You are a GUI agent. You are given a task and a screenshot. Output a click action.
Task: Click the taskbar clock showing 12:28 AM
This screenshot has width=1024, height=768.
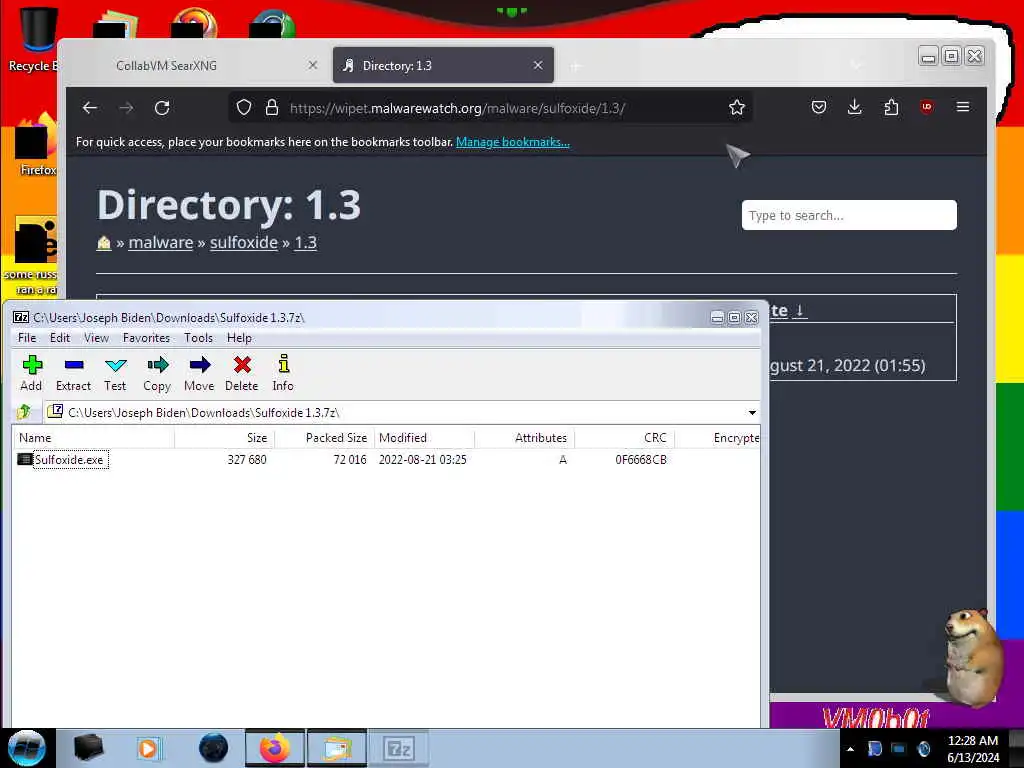[x=973, y=748]
